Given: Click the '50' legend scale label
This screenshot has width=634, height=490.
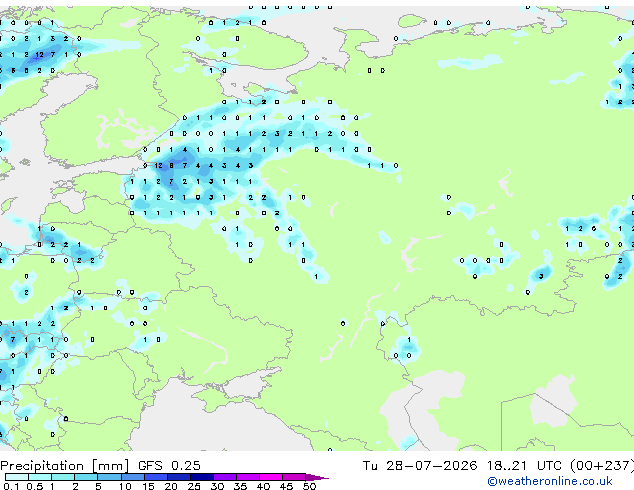Looking at the screenshot, I should [310, 486].
